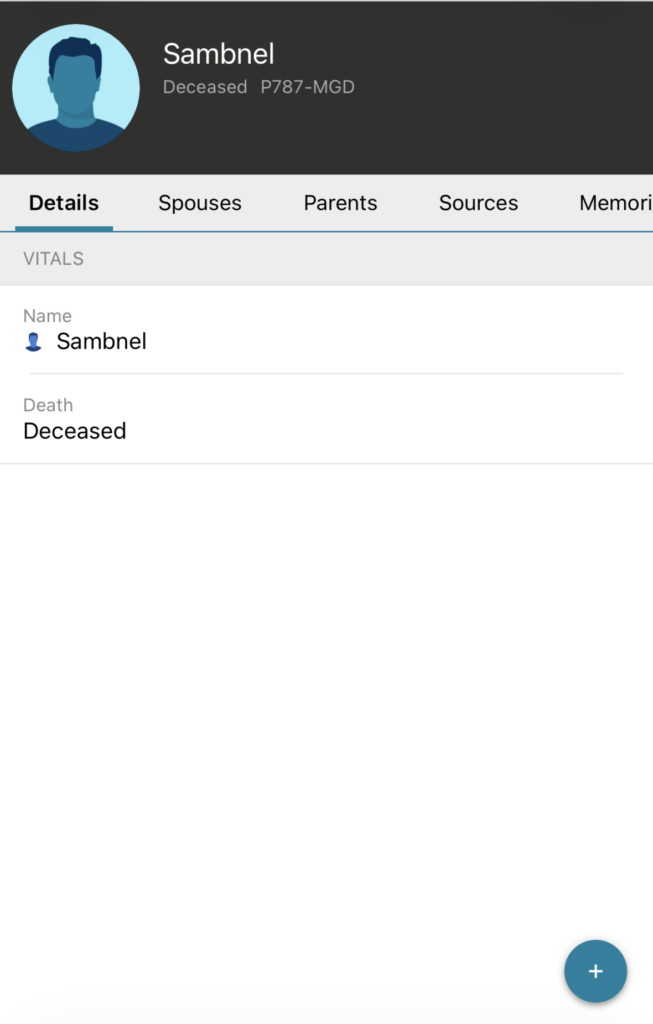Screen dimensions: 653x1024
Task: Open the Parents tab
Action: click(x=340, y=203)
